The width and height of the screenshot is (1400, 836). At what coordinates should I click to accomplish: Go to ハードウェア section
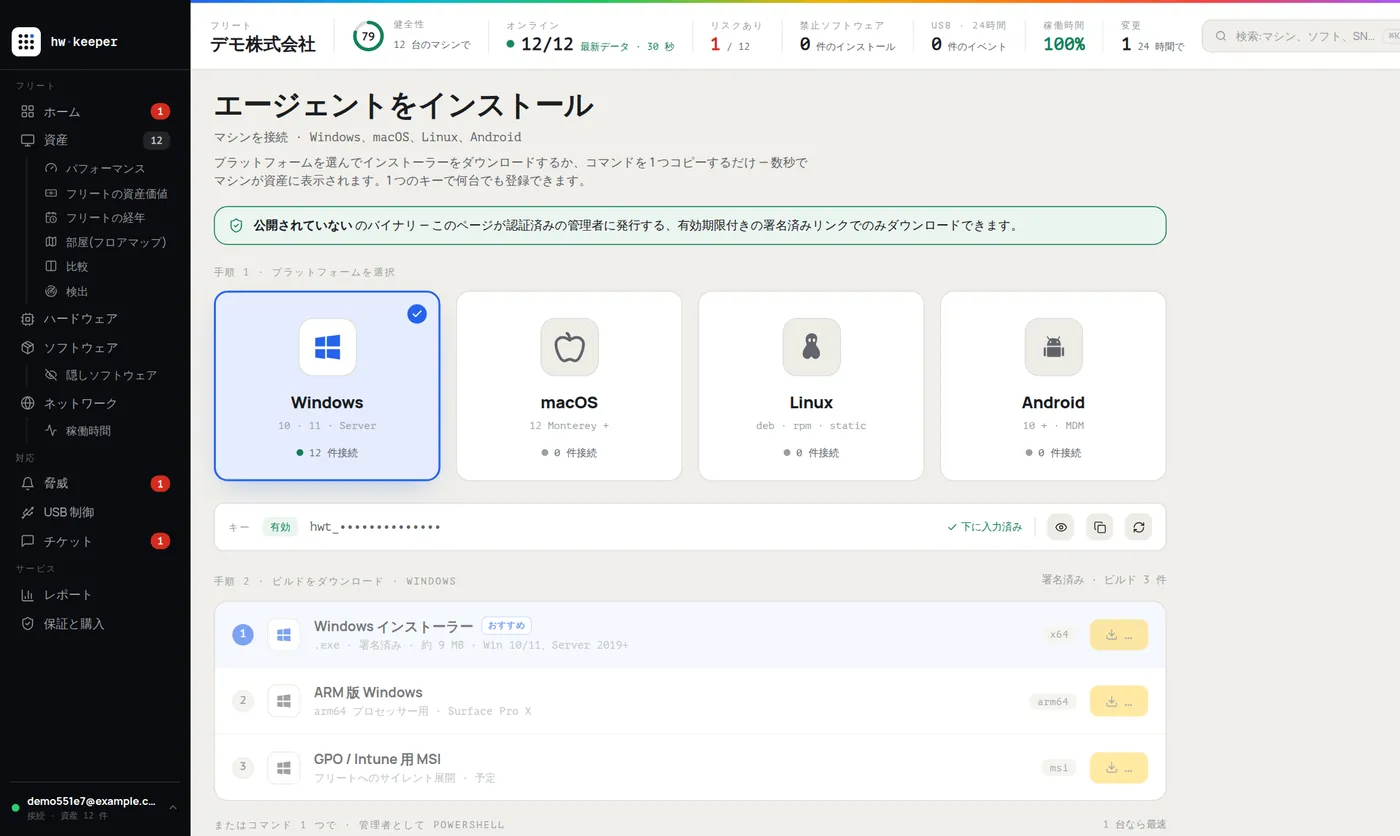[95, 319]
